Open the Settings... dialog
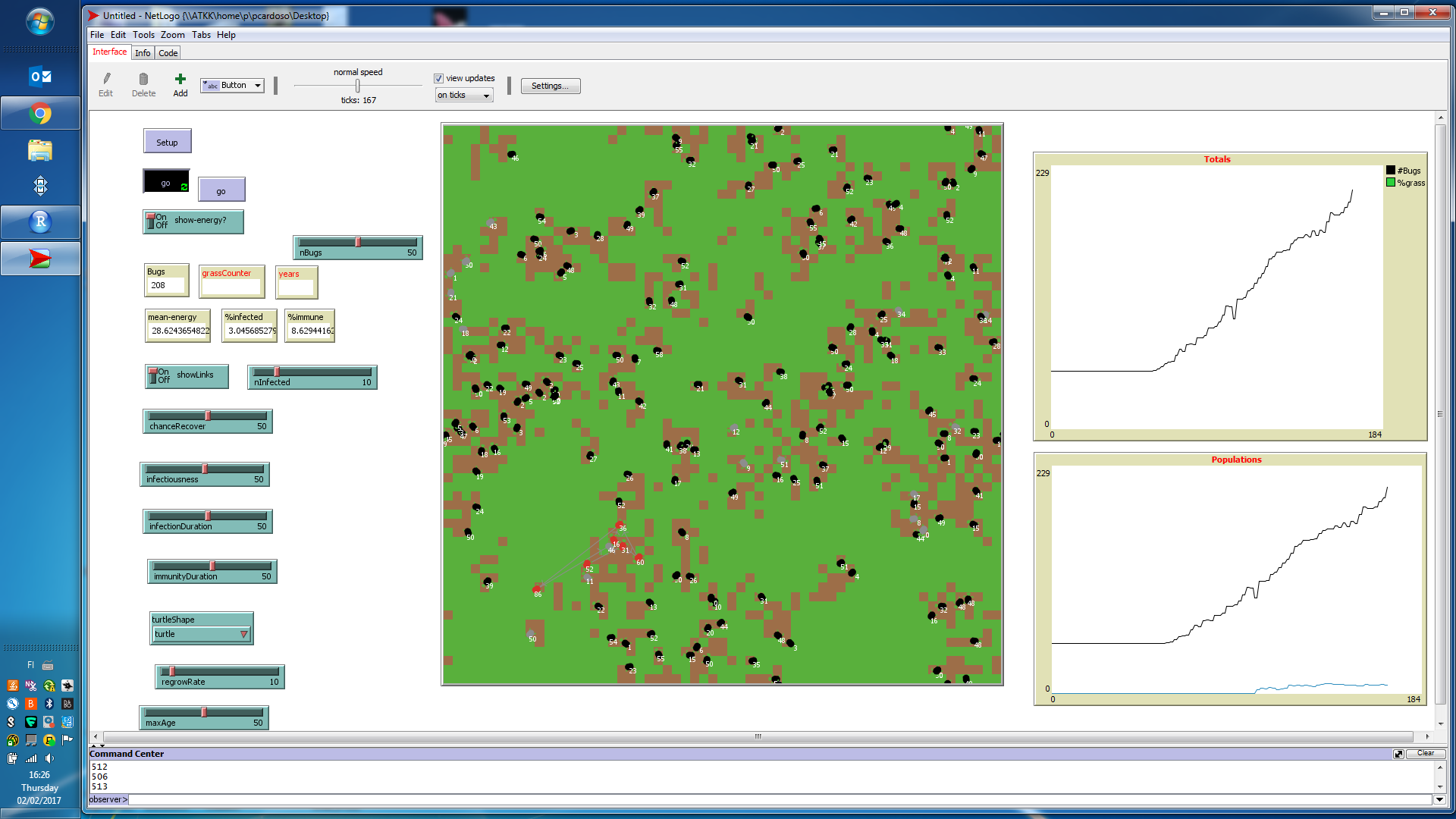 [x=550, y=86]
